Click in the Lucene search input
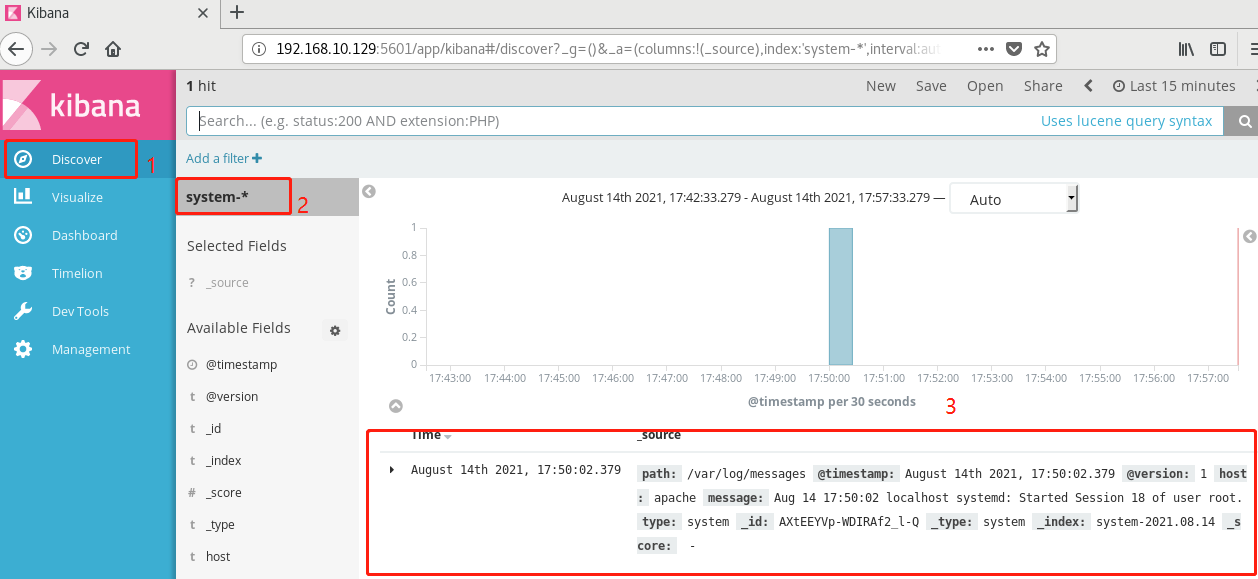This screenshot has width=1258, height=579. 615,121
